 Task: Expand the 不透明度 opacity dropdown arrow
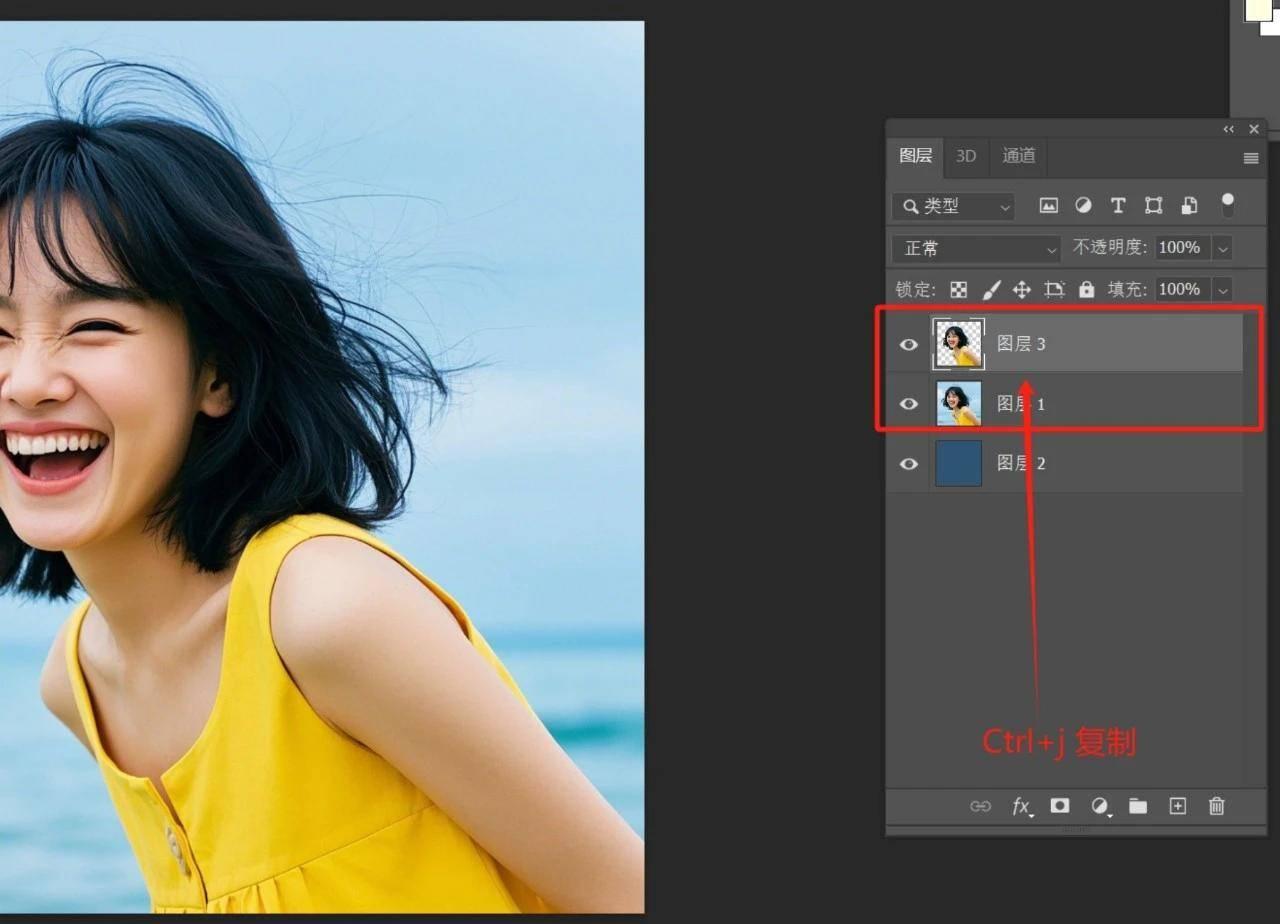click(x=1222, y=248)
